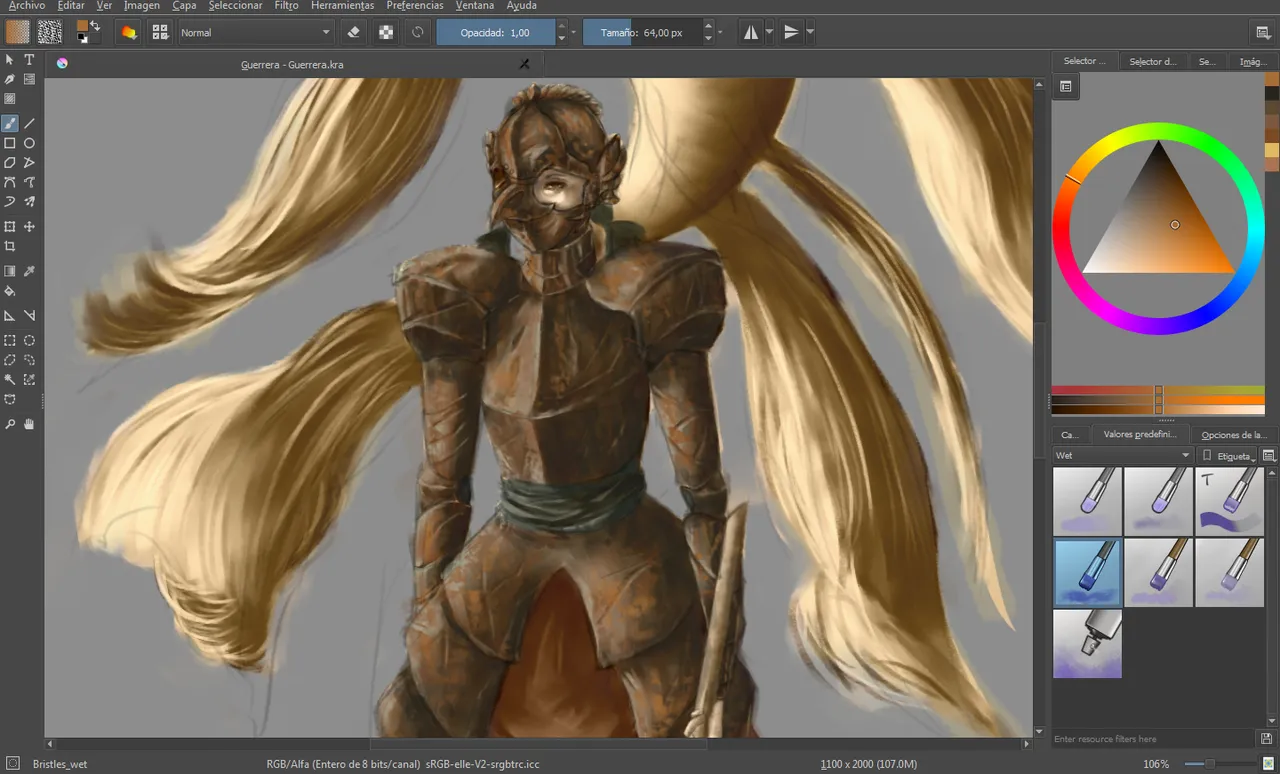Viewport: 1280px width, 774px height.
Task: Toggle eraser mode
Action: (x=352, y=32)
